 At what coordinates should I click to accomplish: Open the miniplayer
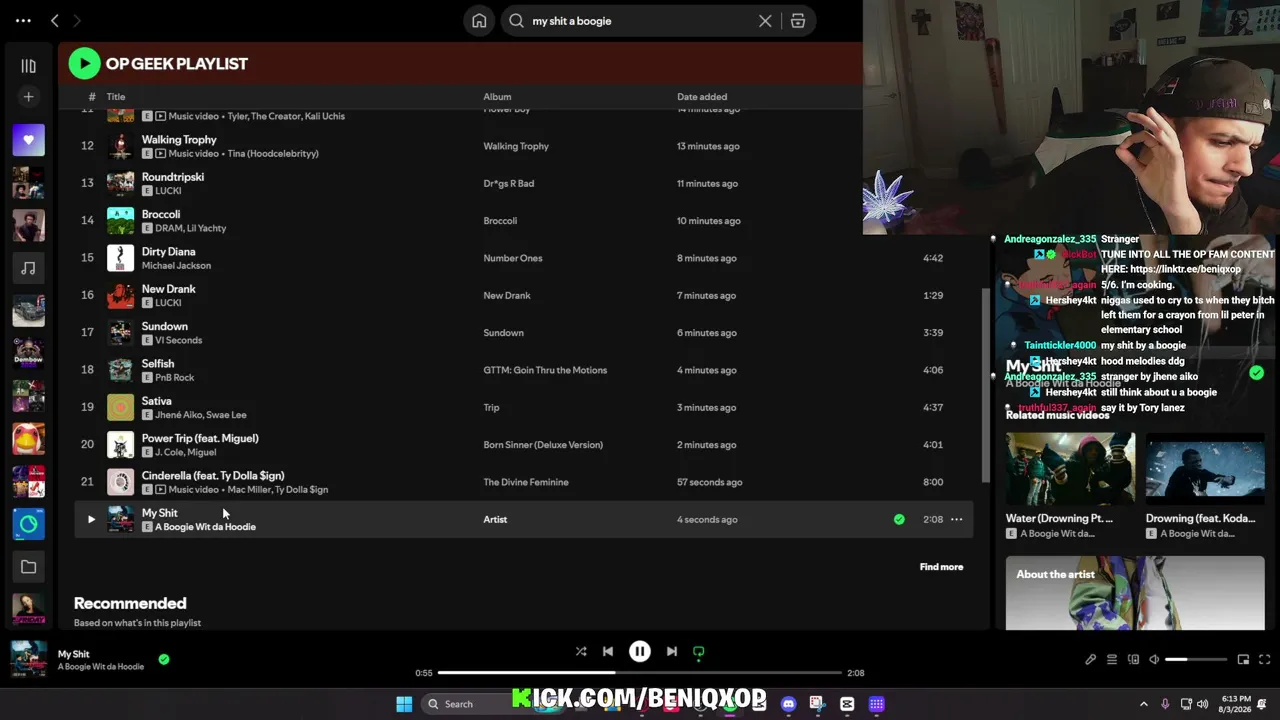point(1243,660)
